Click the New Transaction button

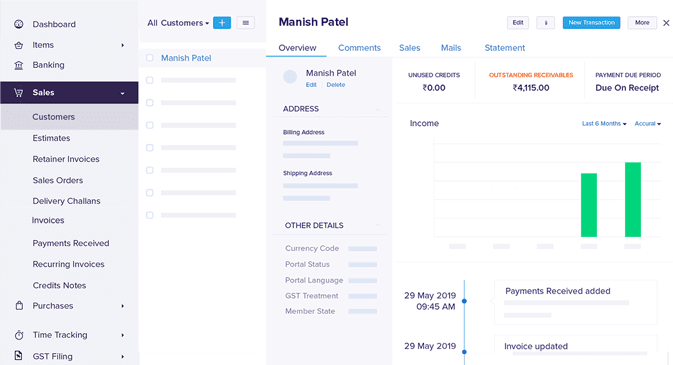(x=591, y=23)
